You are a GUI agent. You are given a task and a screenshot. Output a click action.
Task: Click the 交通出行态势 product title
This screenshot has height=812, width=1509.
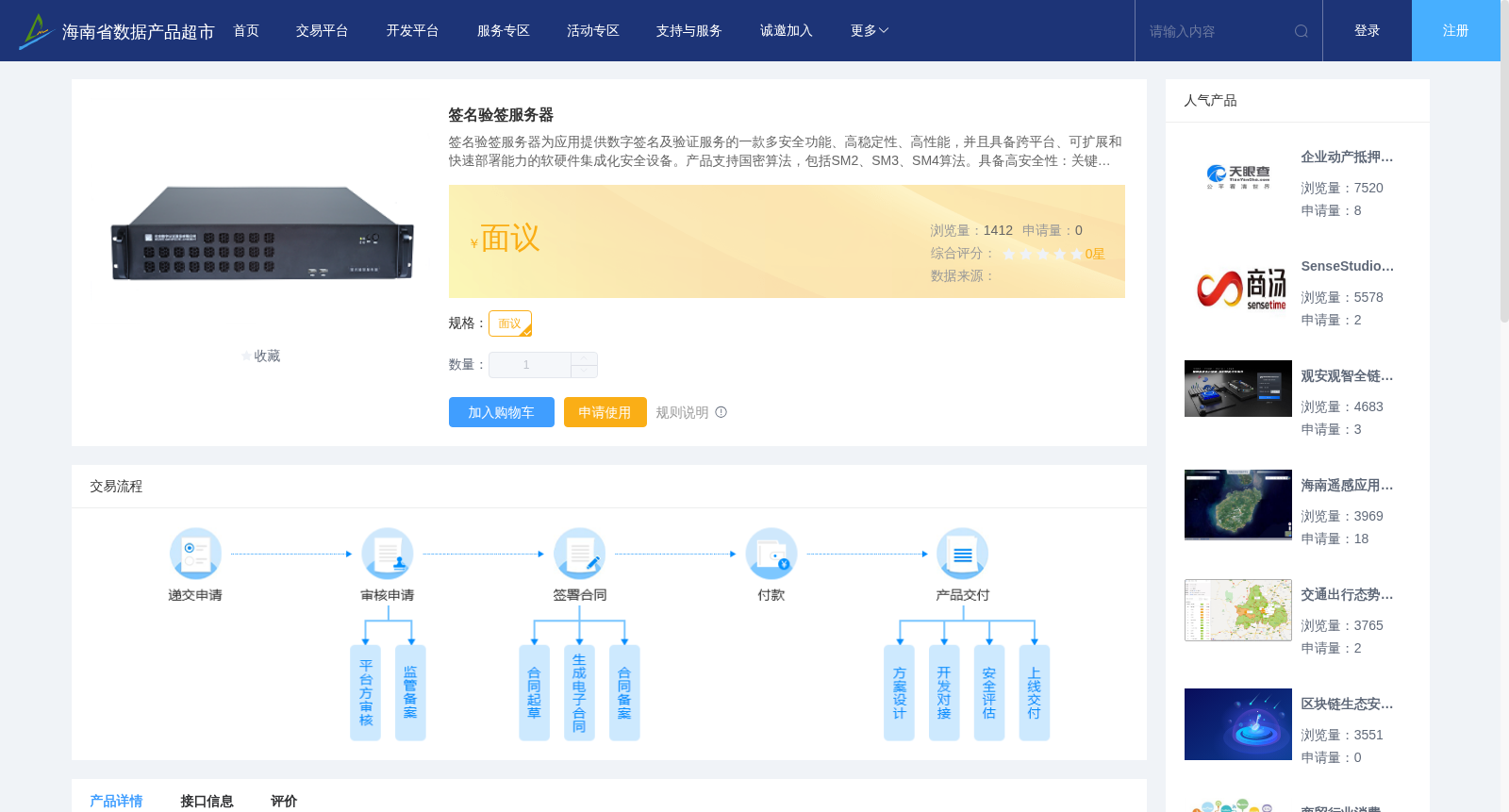coord(1347,595)
